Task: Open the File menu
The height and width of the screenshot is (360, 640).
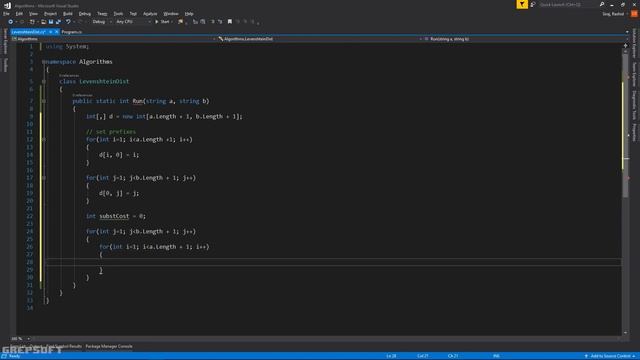Action: click(x=6, y=13)
